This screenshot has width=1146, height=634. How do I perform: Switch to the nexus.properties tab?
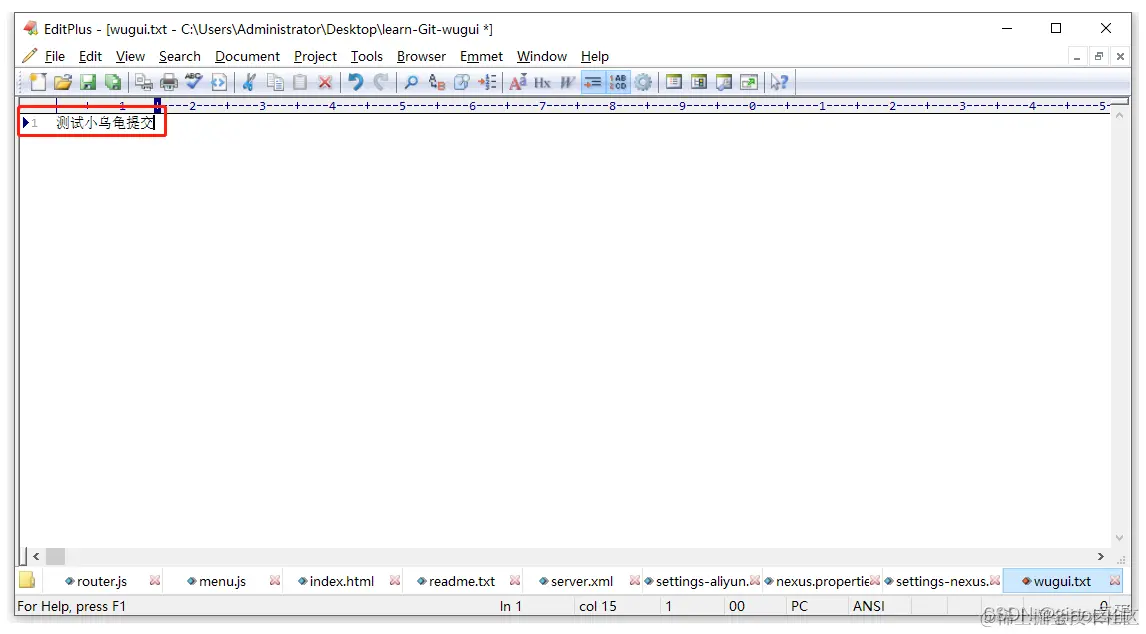(x=821, y=581)
